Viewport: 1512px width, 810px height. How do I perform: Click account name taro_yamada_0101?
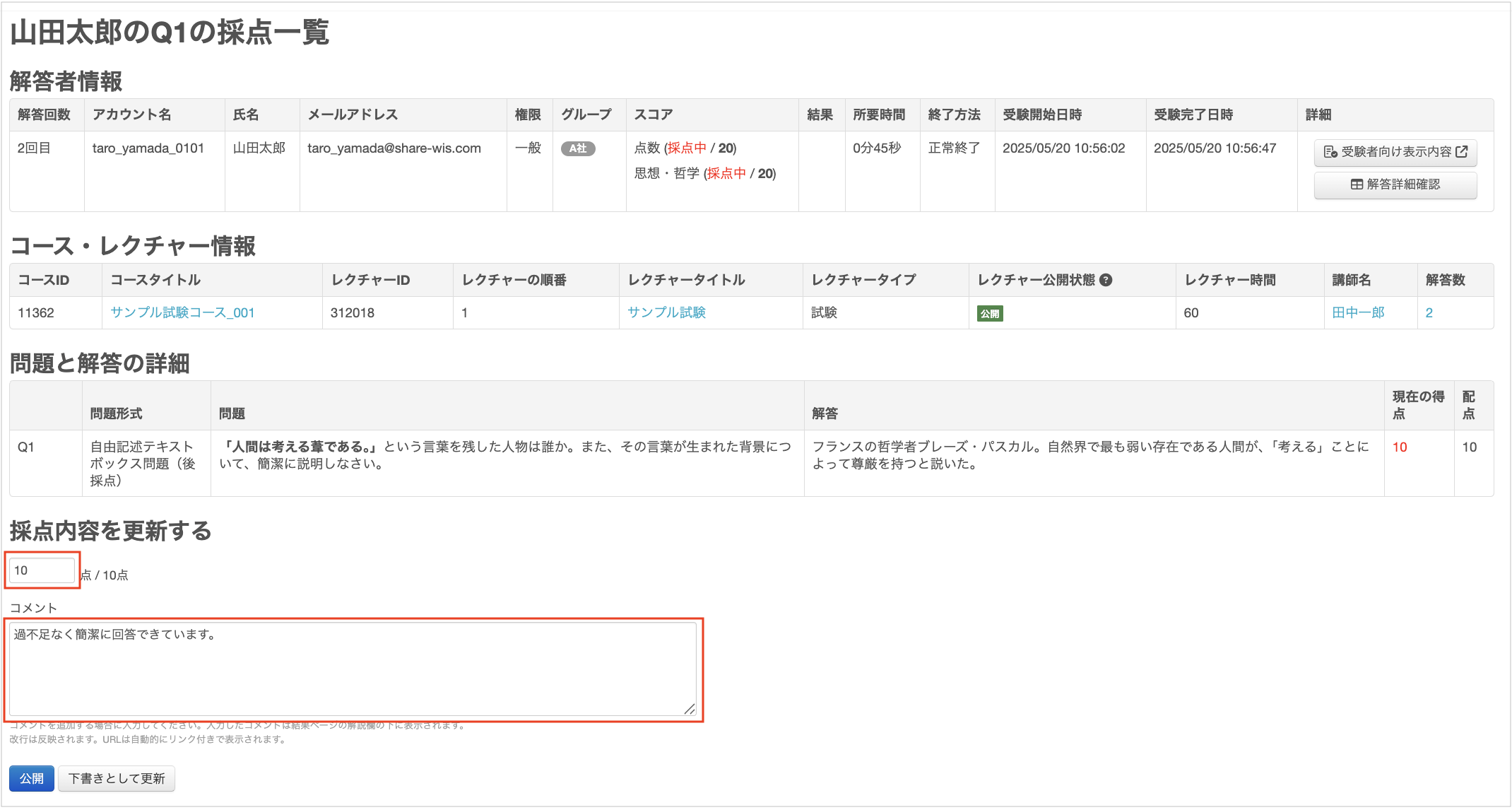click(148, 148)
